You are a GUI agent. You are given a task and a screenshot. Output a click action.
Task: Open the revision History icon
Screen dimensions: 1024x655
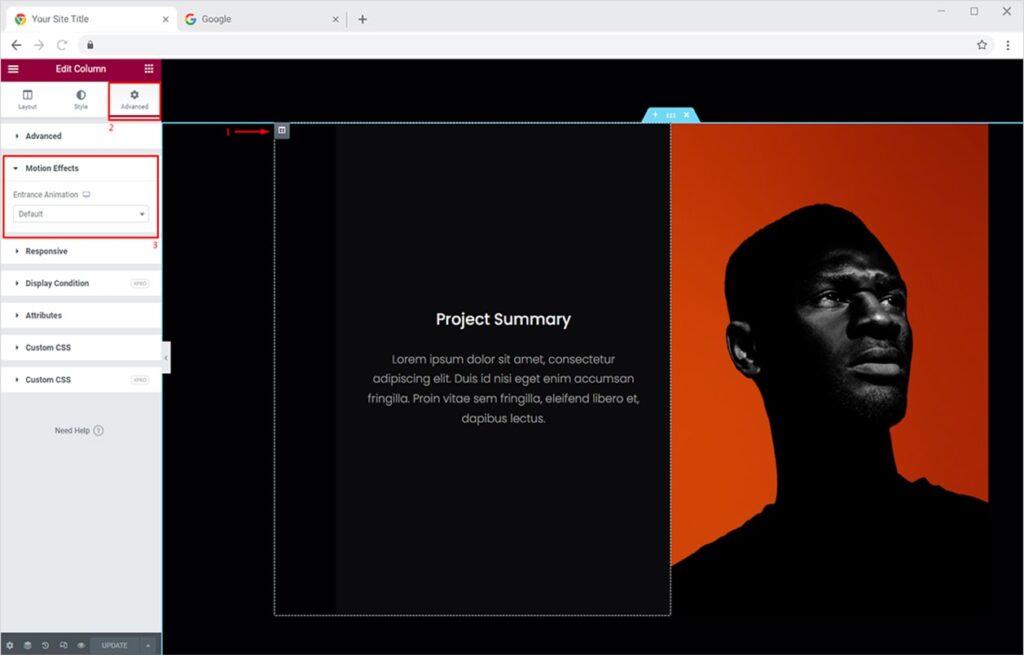click(x=46, y=645)
